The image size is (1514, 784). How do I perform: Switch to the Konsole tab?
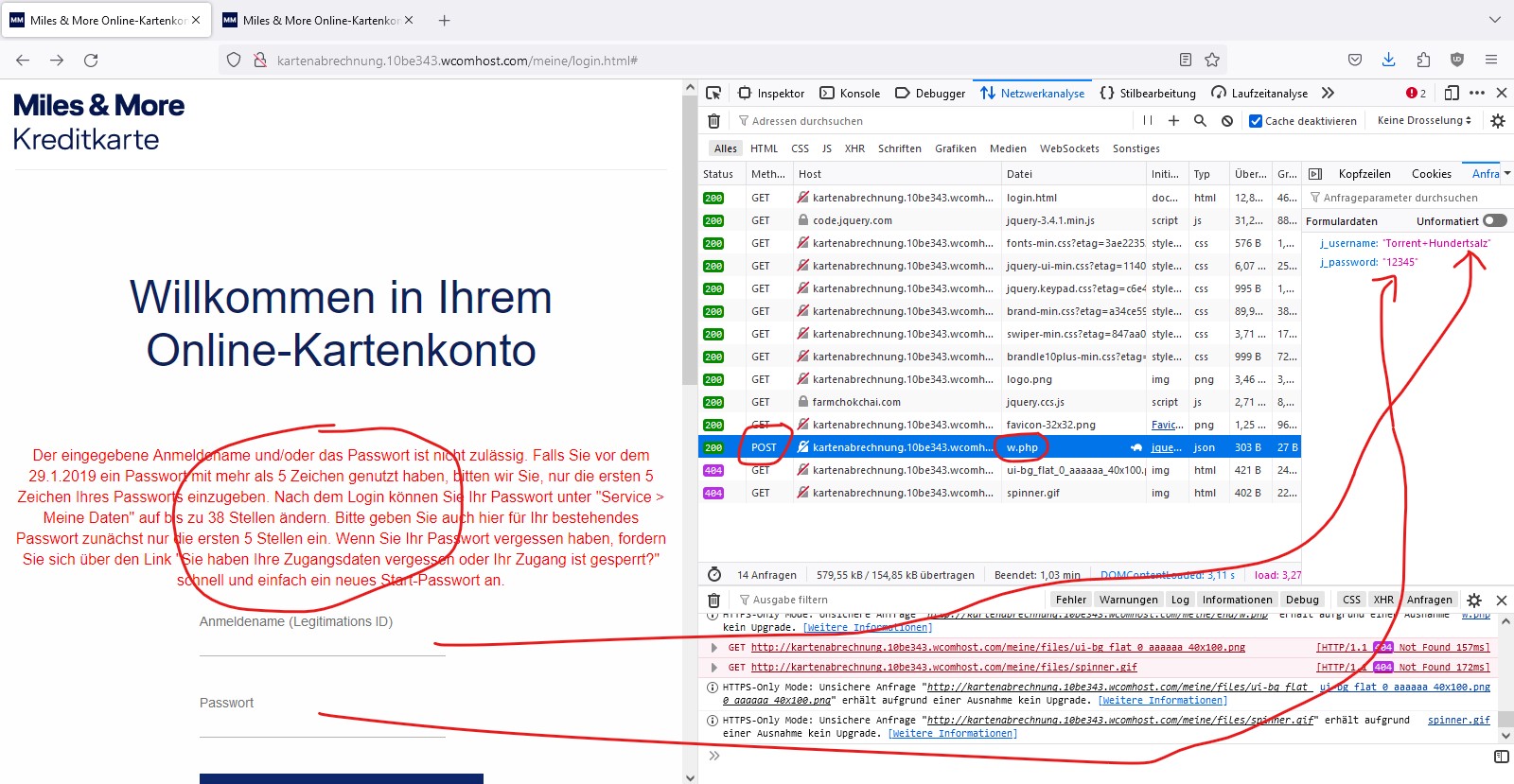coord(850,93)
